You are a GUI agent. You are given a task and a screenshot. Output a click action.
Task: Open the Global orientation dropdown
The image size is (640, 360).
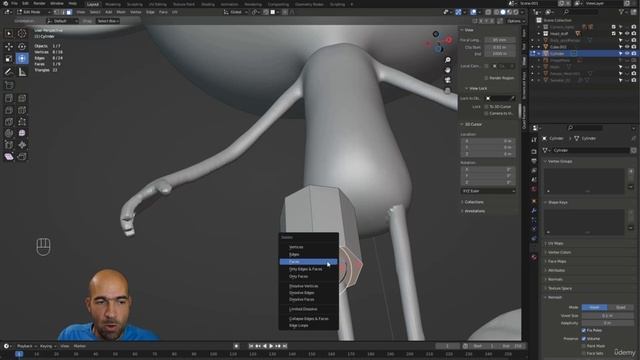click(236, 12)
